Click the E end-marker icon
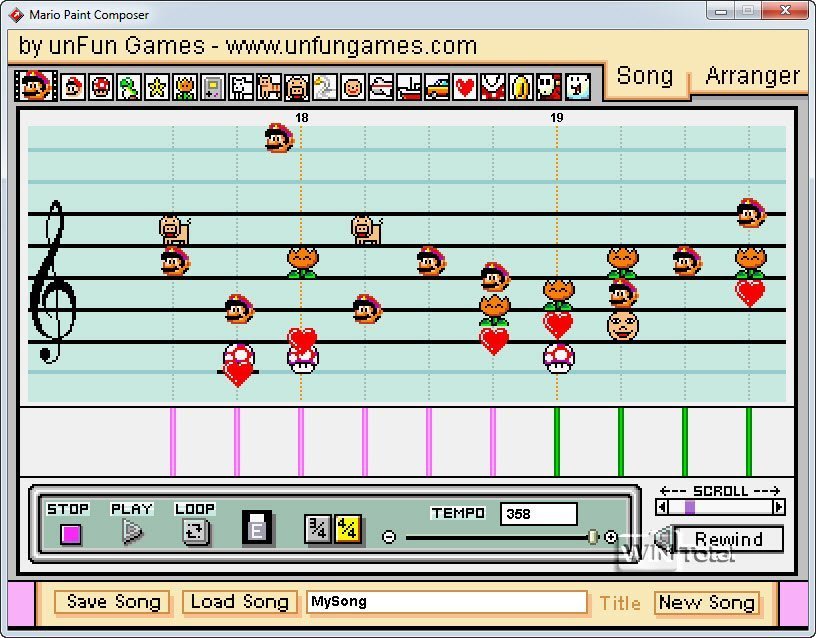Viewport: 816px width, 638px height. tap(257, 528)
